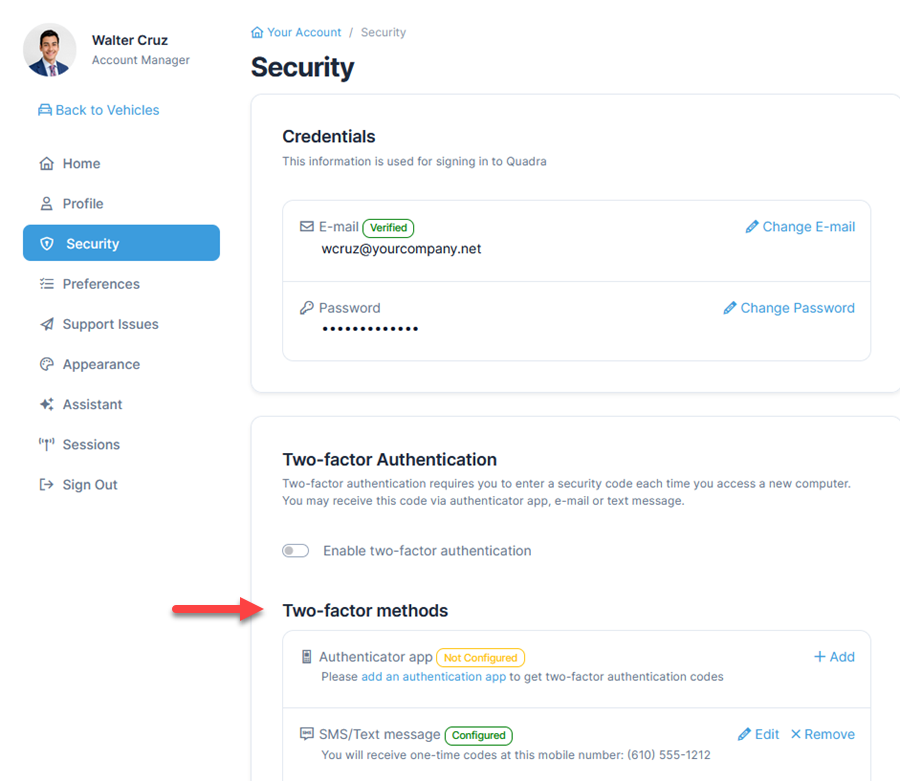Click the Assistant sparkle icon
The width and height of the screenshot is (900, 781).
coord(46,405)
